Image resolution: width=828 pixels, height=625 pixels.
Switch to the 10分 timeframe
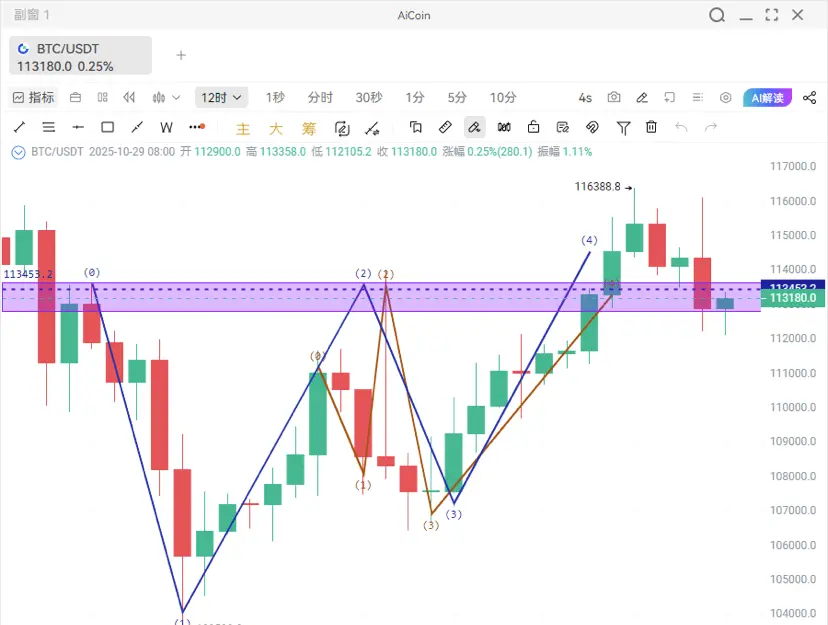(x=503, y=98)
